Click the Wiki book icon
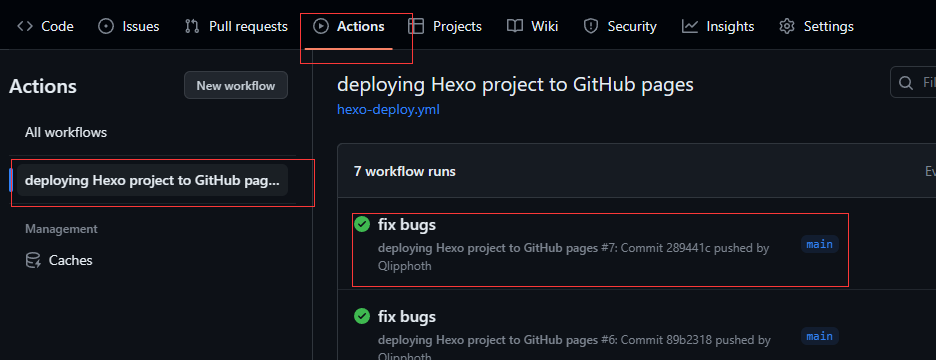 515,26
